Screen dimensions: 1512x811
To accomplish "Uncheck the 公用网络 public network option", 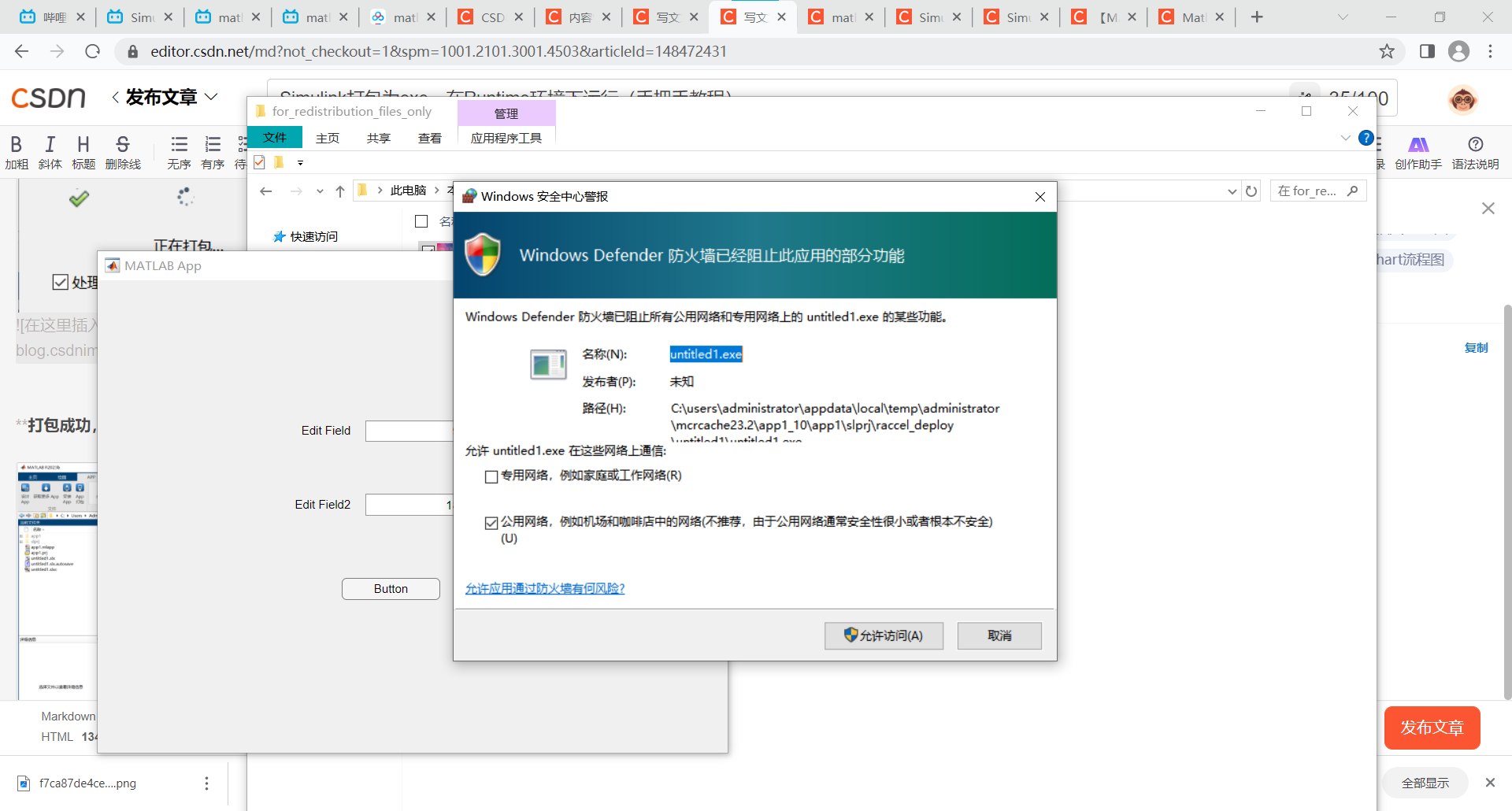I will (x=491, y=523).
